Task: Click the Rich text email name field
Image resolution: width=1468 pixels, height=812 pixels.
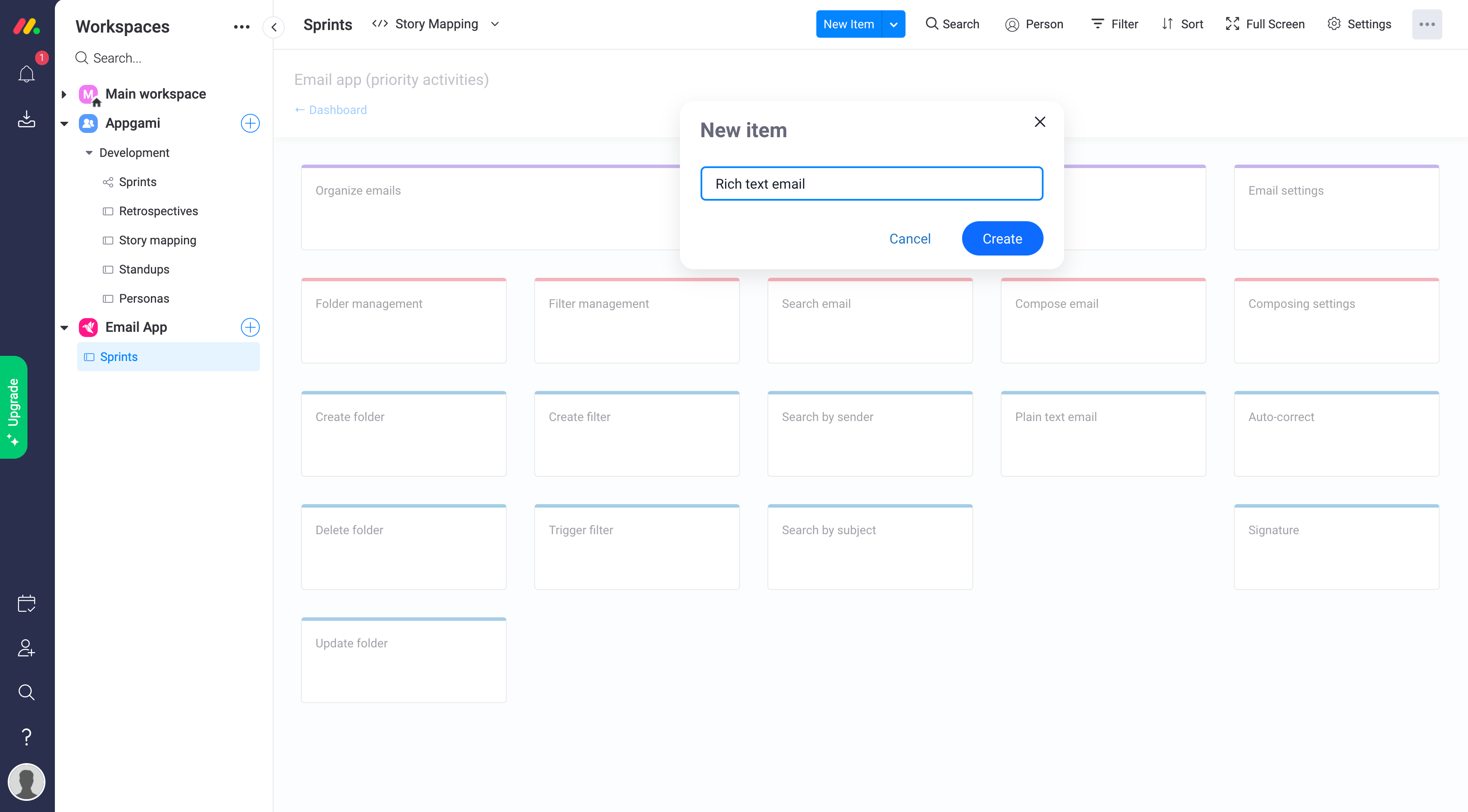Action: tap(871, 183)
